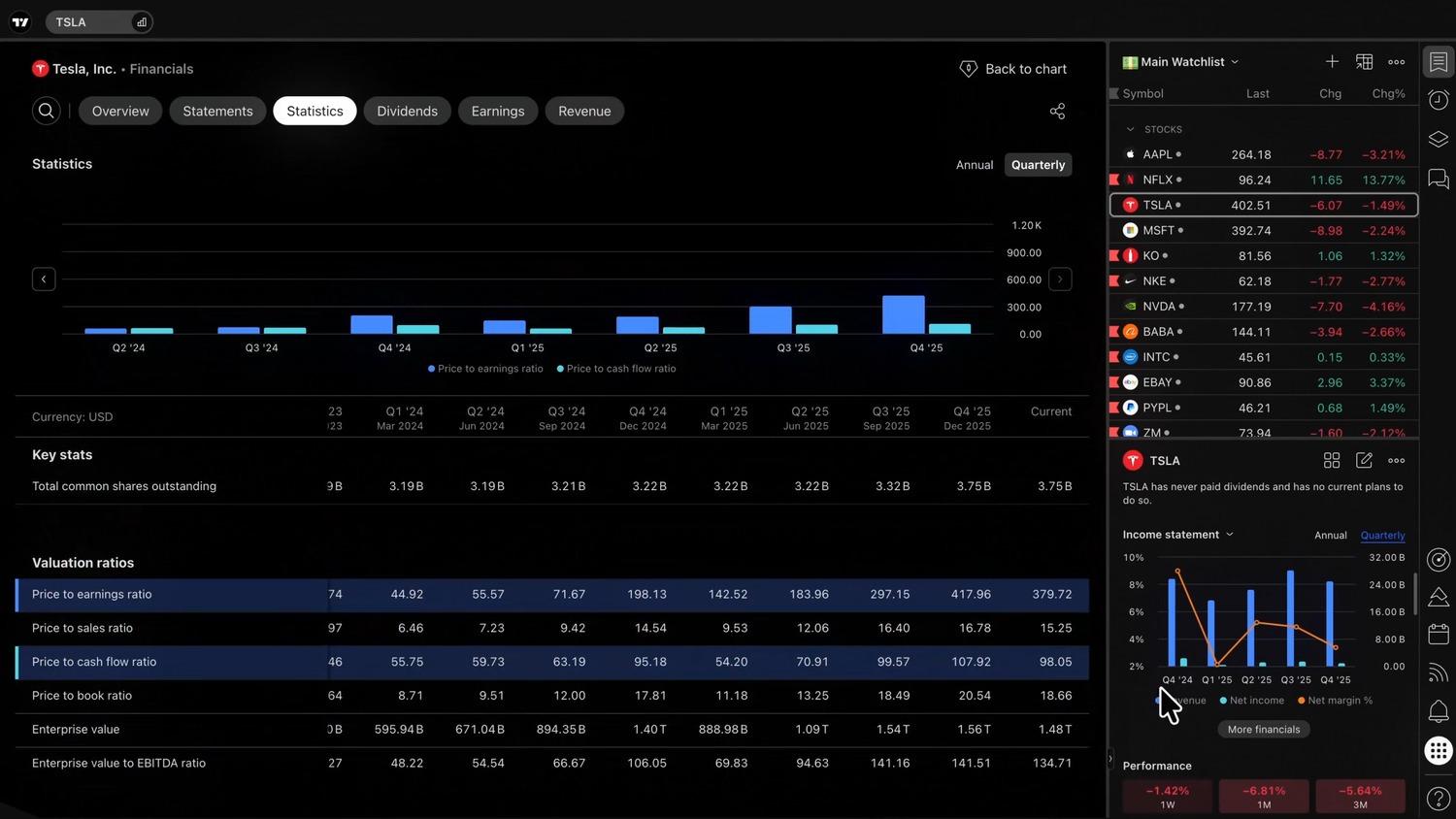Select the 1W performance box
The width and height of the screenshot is (1456, 819).
coord(1167,797)
